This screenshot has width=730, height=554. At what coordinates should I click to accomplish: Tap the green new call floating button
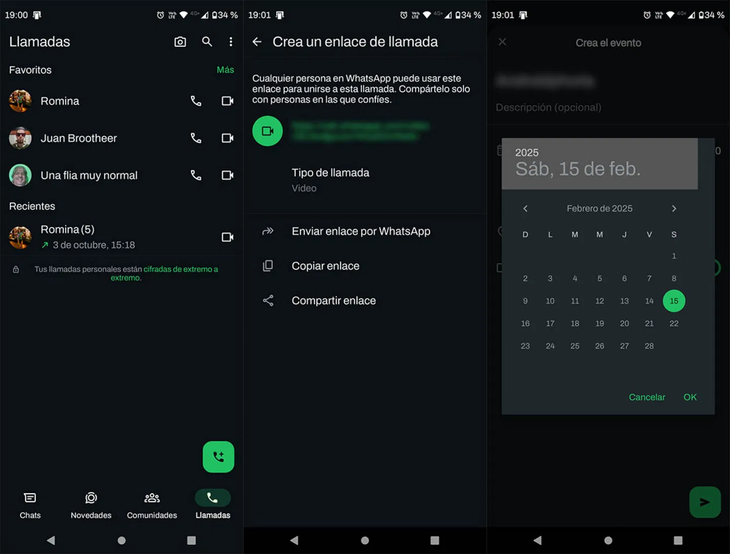point(218,457)
